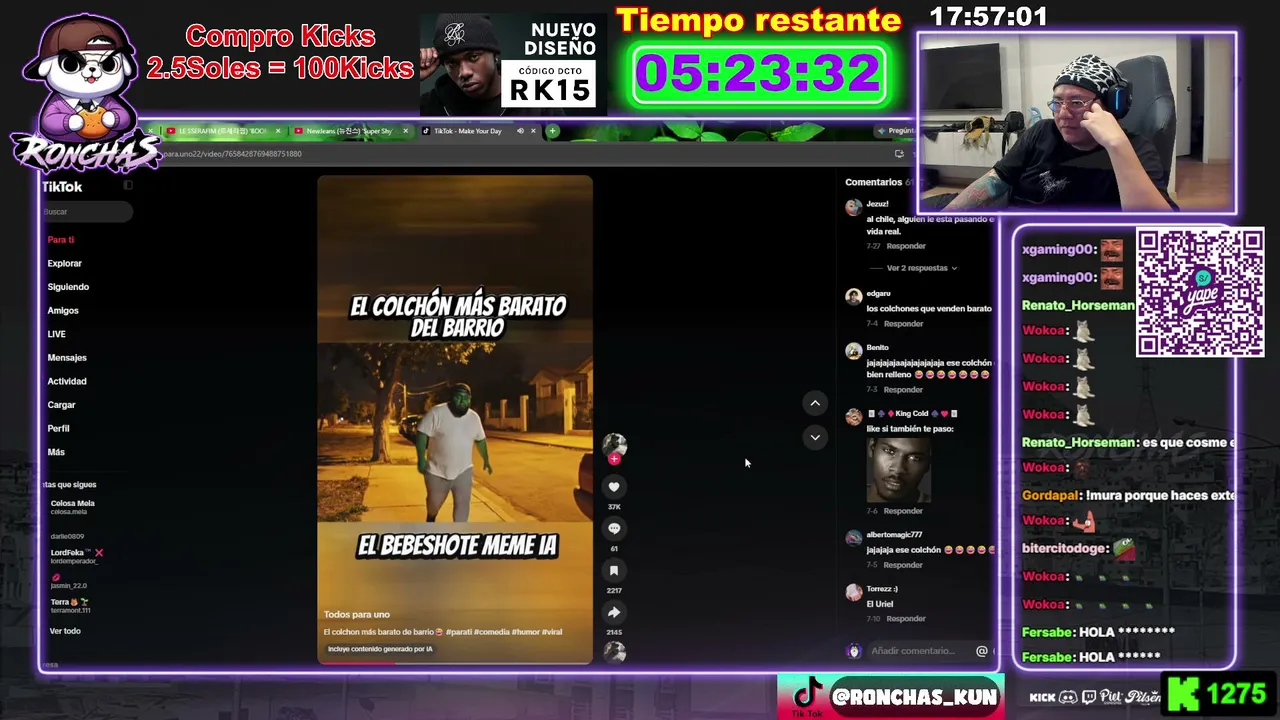The height and width of the screenshot is (720, 1280).
Task: Click the cast icon below the browser tab bar
Action: [x=899, y=154]
